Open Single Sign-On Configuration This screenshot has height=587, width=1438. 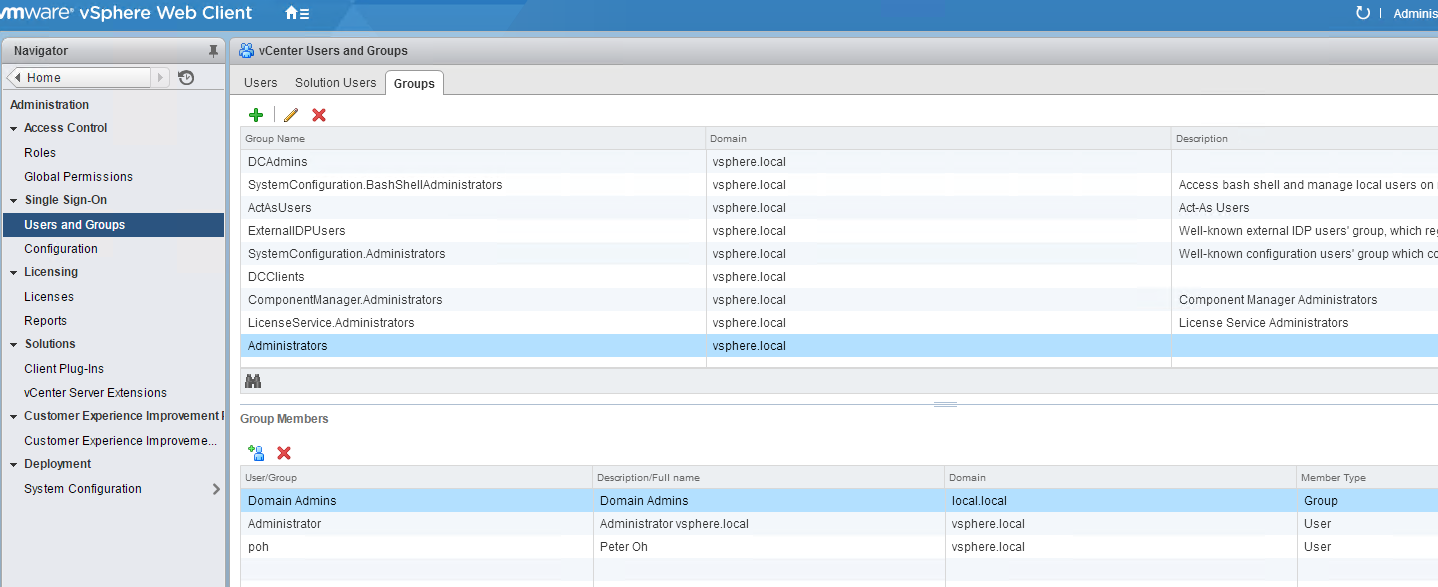coord(61,249)
